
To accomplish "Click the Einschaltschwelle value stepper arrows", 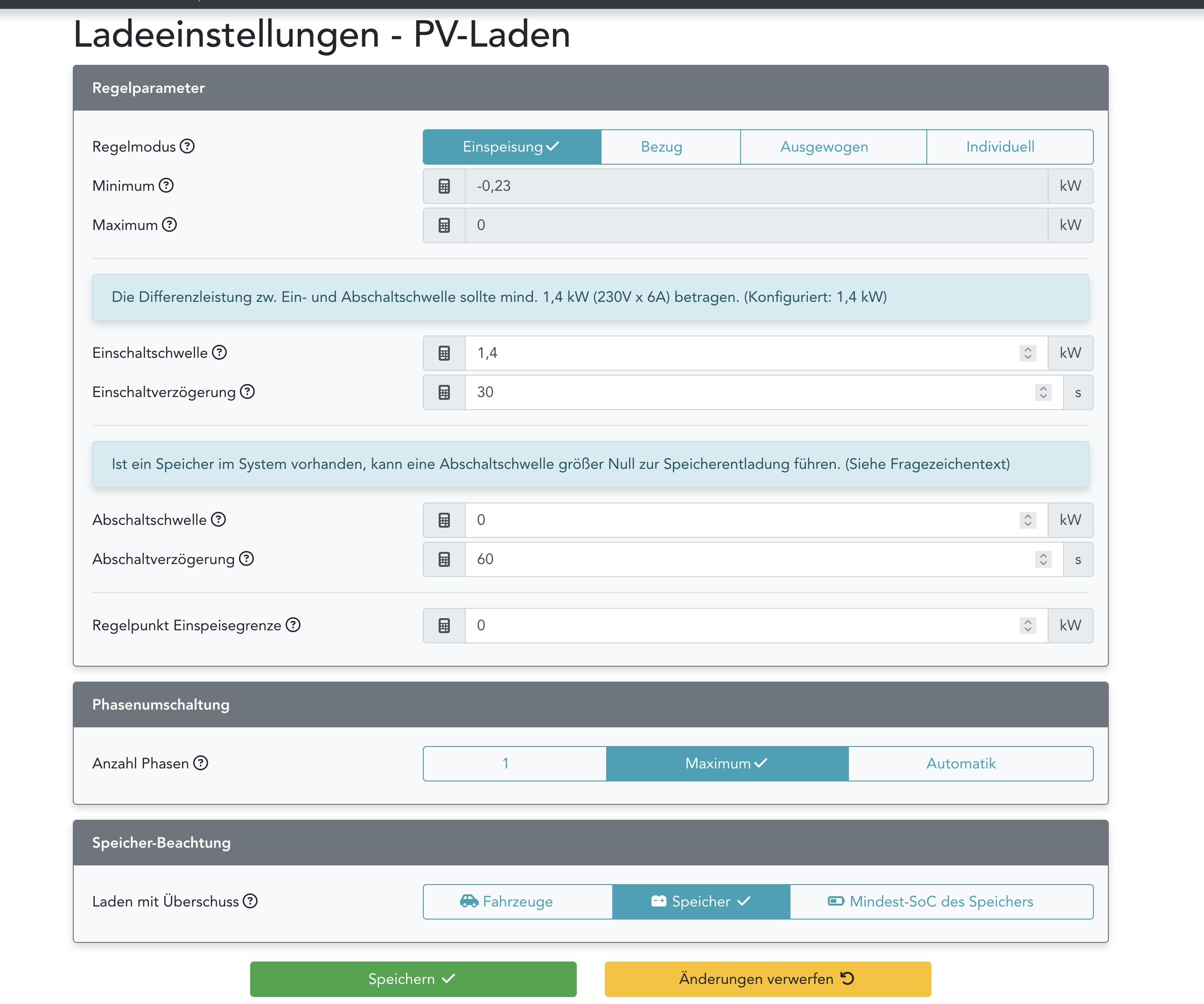I will 1028,353.
